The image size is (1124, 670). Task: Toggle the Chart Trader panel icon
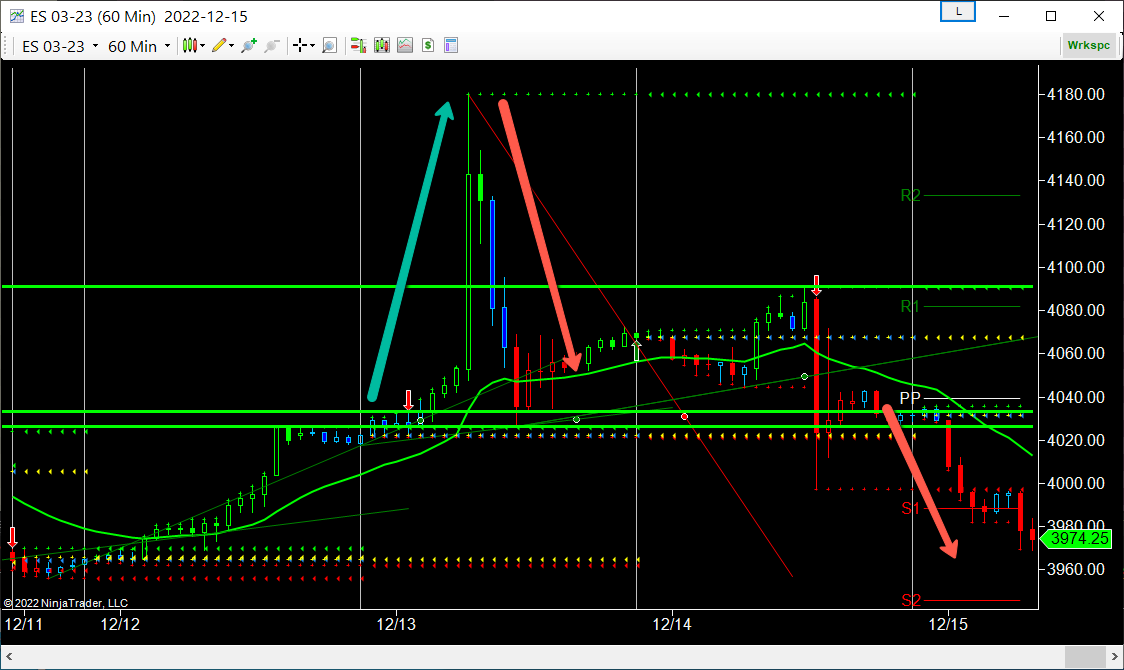pos(358,46)
